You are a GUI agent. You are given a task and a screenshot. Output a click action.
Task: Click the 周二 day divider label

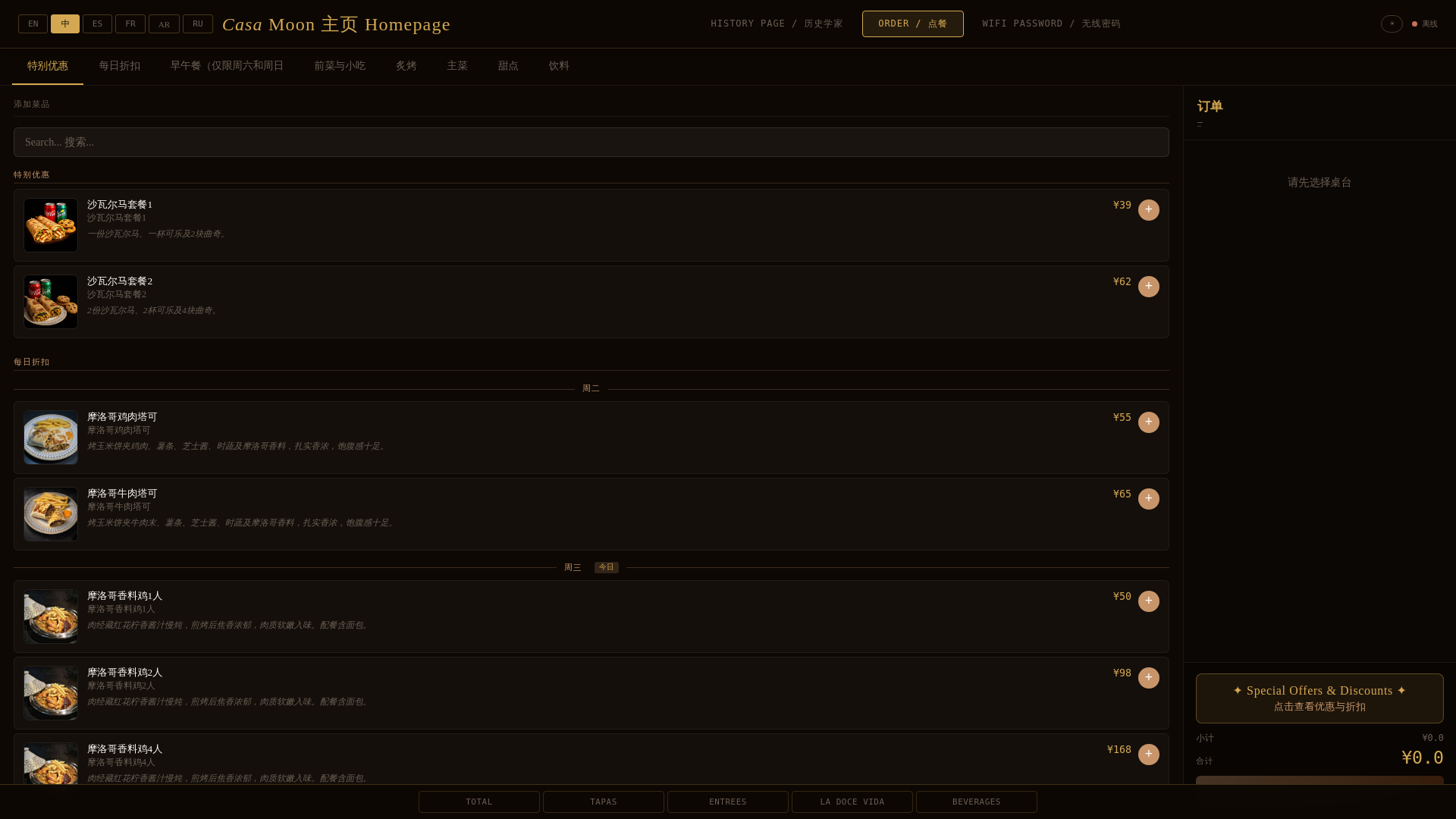(591, 389)
